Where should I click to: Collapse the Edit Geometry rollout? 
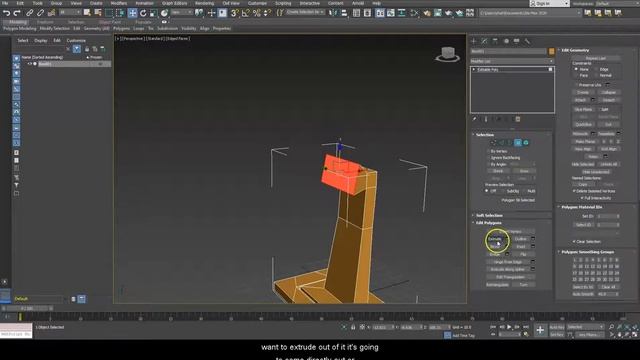pyautogui.click(x=575, y=50)
